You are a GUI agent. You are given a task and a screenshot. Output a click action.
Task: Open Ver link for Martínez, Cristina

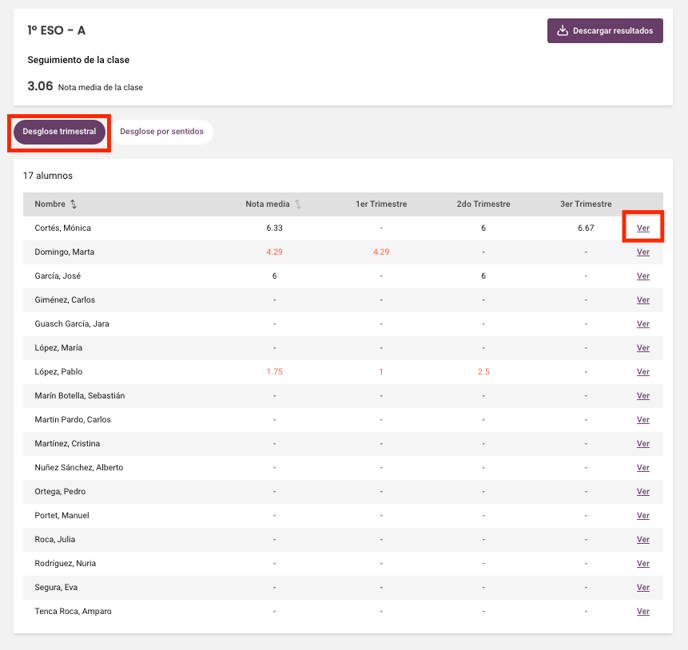pos(643,444)
